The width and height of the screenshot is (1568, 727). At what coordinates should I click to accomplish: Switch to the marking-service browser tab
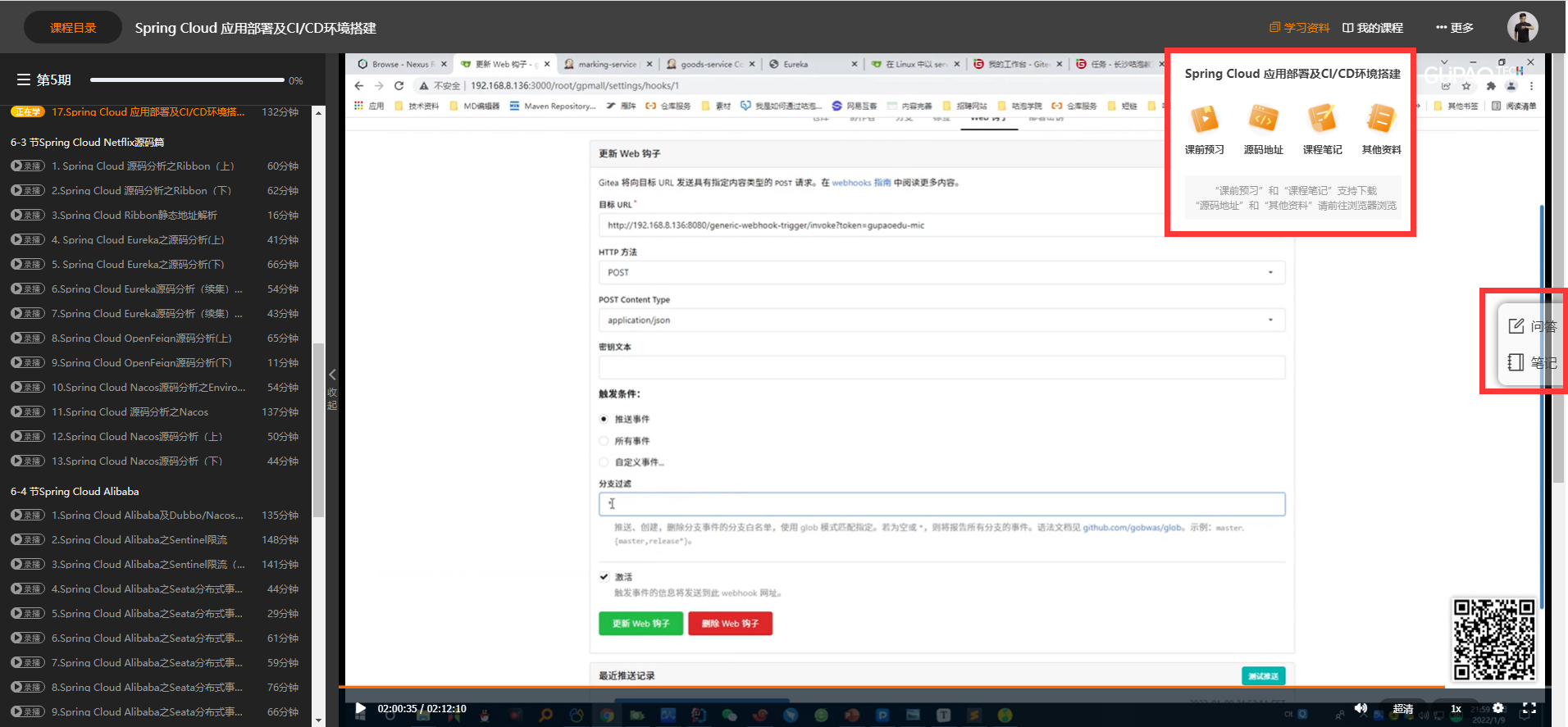point(607,64)
